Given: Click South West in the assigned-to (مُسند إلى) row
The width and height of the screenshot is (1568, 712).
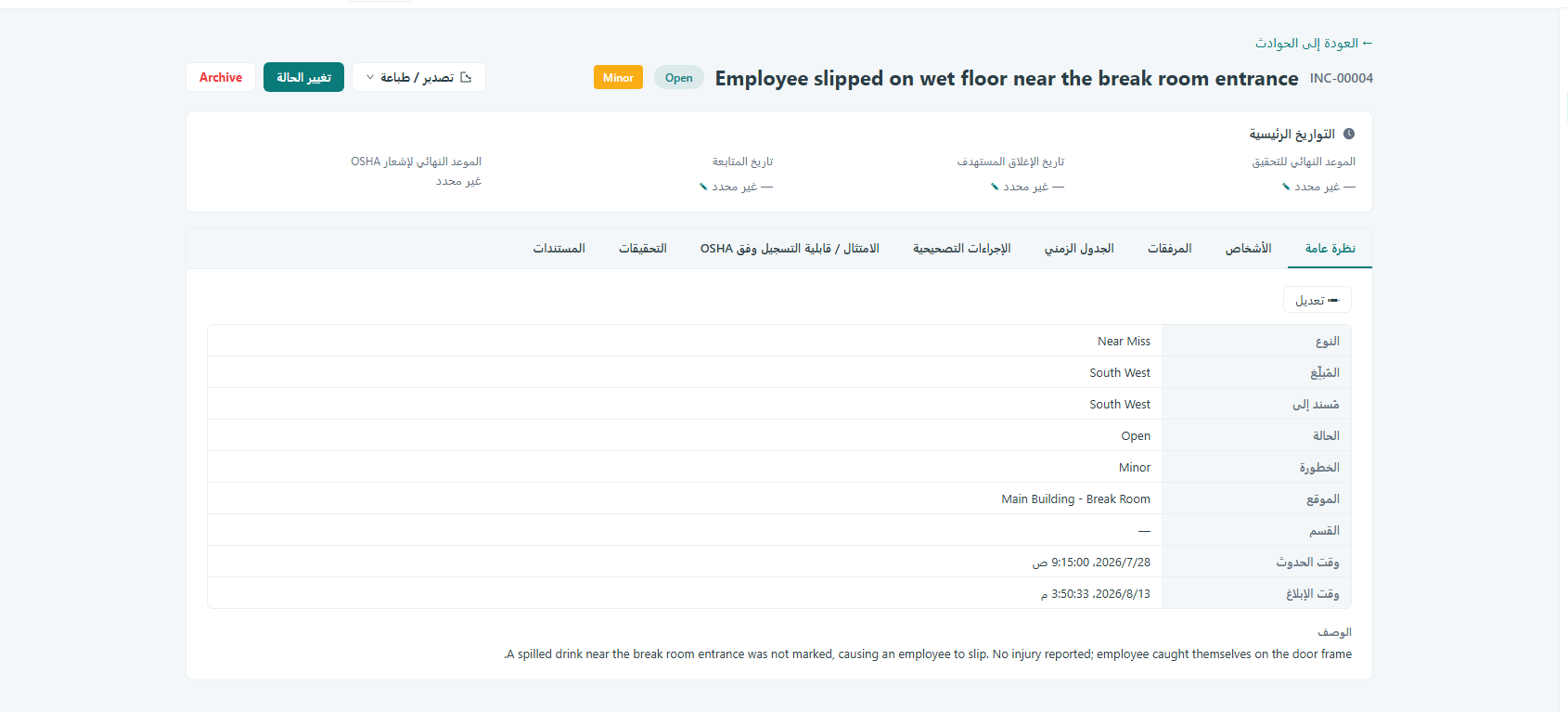Looking at the screenshot, I should point(1120,404).
